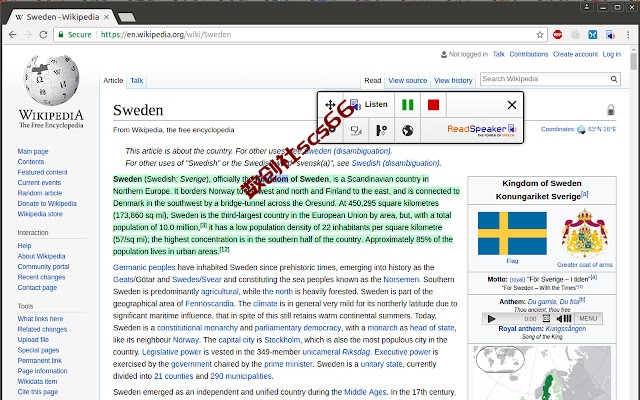640x400 pixels.
Task: Open the anthem player MENU button
Action: [x=588, y=318]
